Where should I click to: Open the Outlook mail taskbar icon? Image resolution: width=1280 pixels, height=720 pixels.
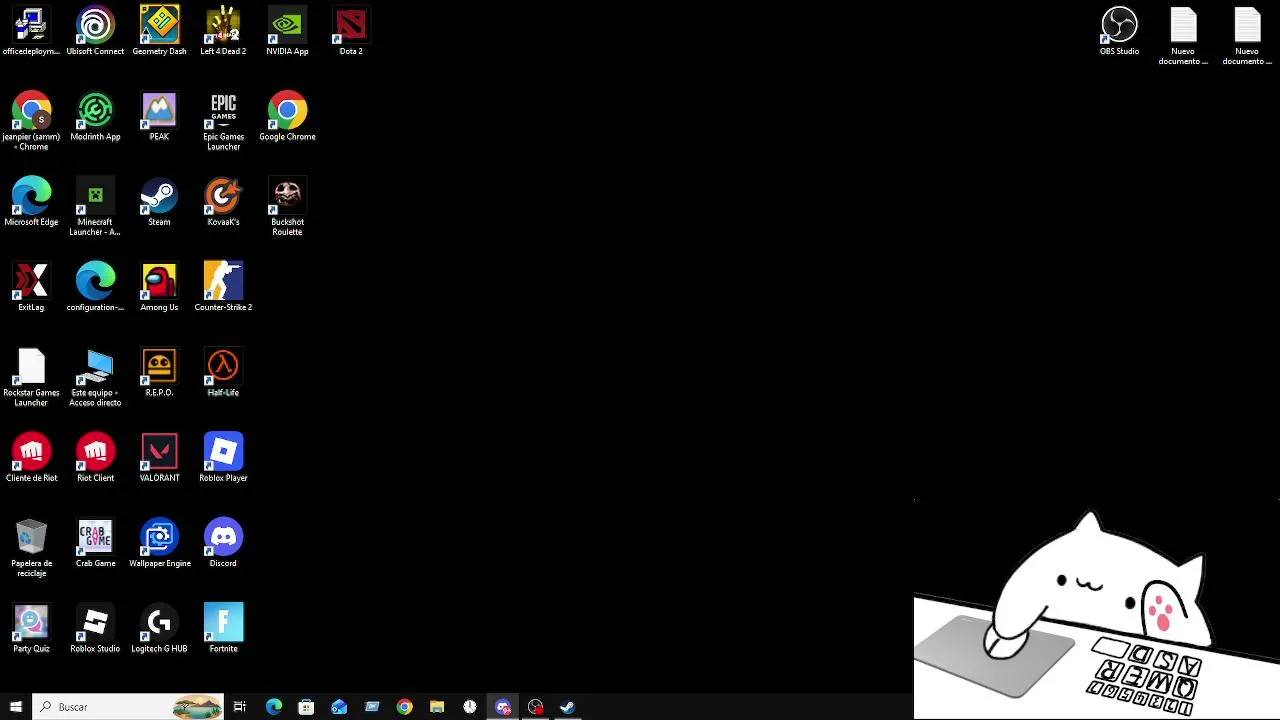coord(339,707)
